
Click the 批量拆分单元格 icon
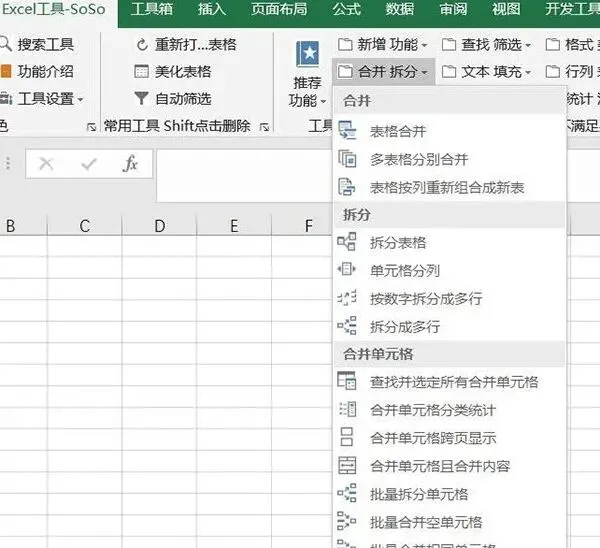tap(347, 493)
